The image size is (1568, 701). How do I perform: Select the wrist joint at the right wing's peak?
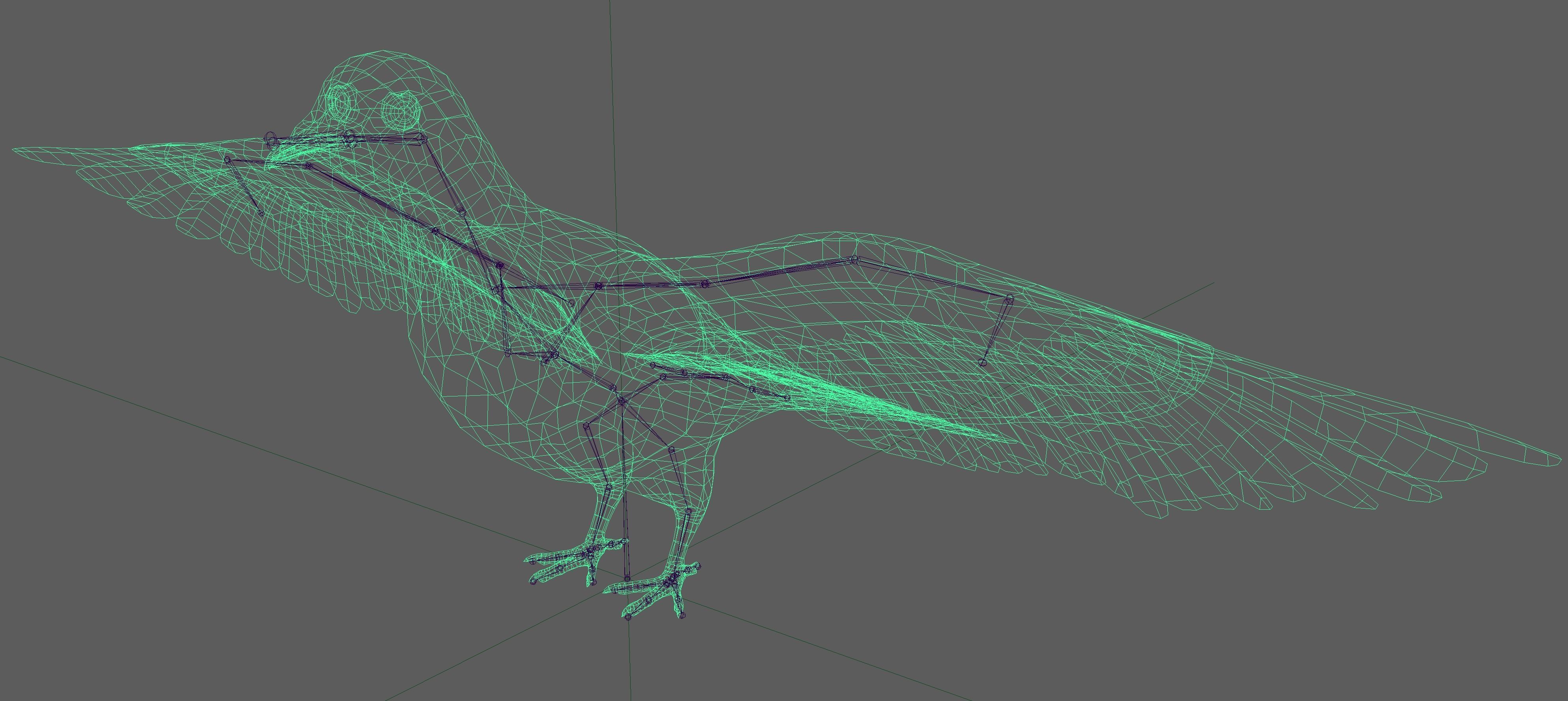pyautogui.click(x=854, y=260)
